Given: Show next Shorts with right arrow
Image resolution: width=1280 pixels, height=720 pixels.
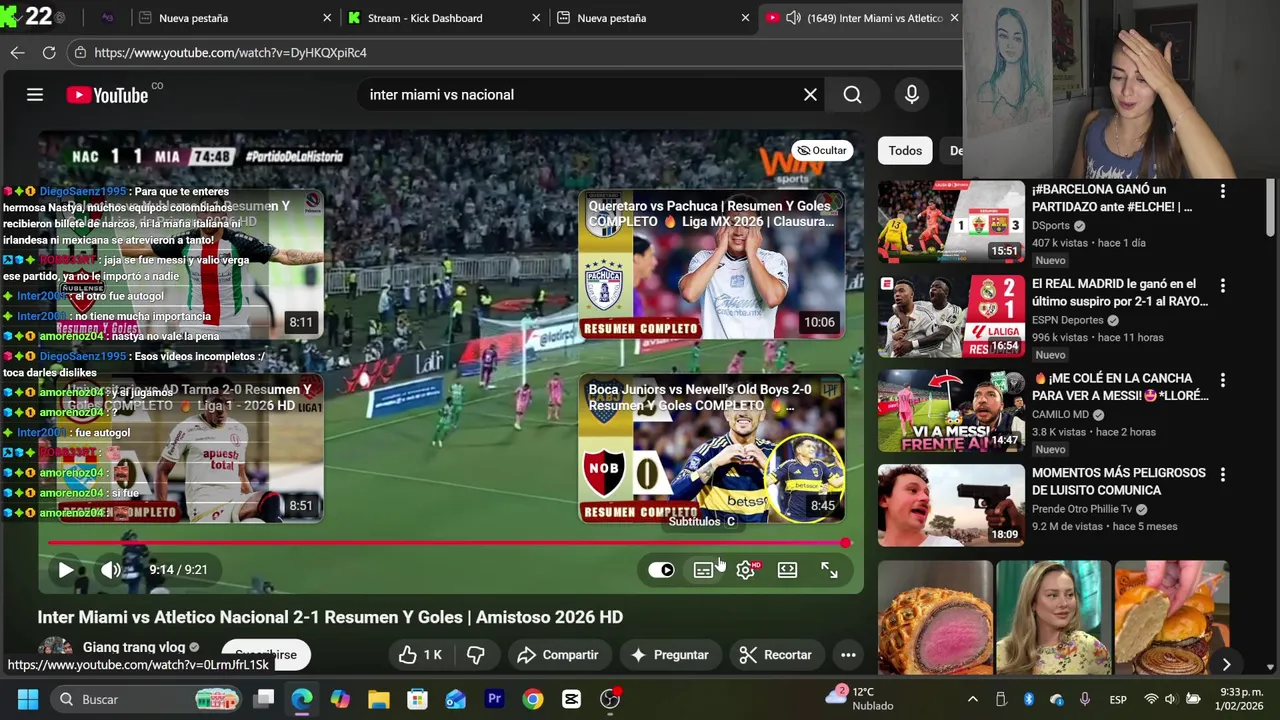Looking at the screenshot, I should (1226, 664).
